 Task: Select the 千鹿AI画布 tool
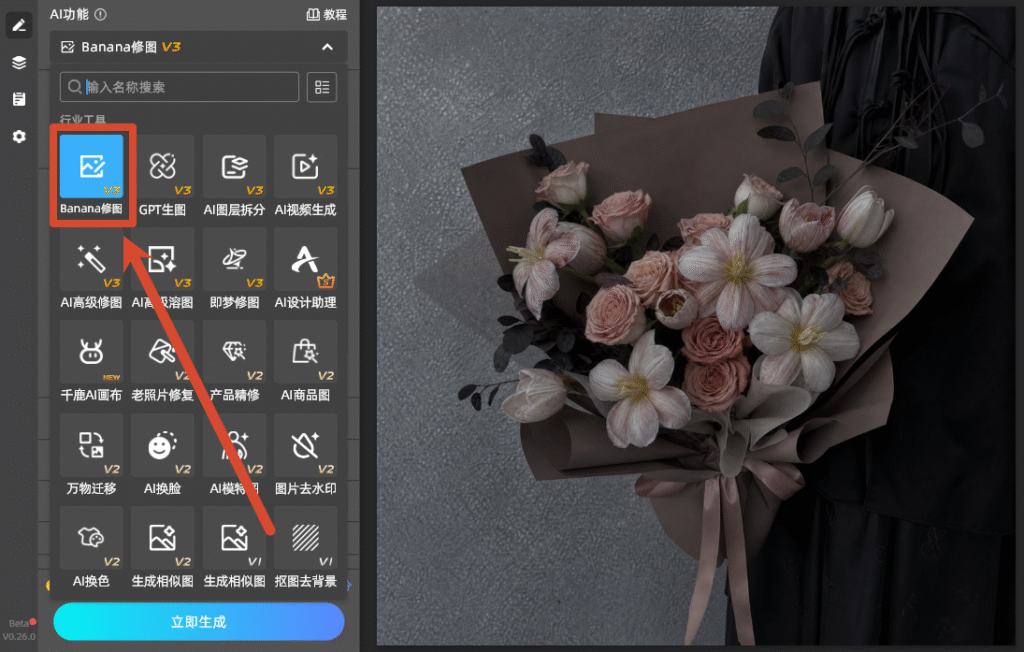coord(91,352)
